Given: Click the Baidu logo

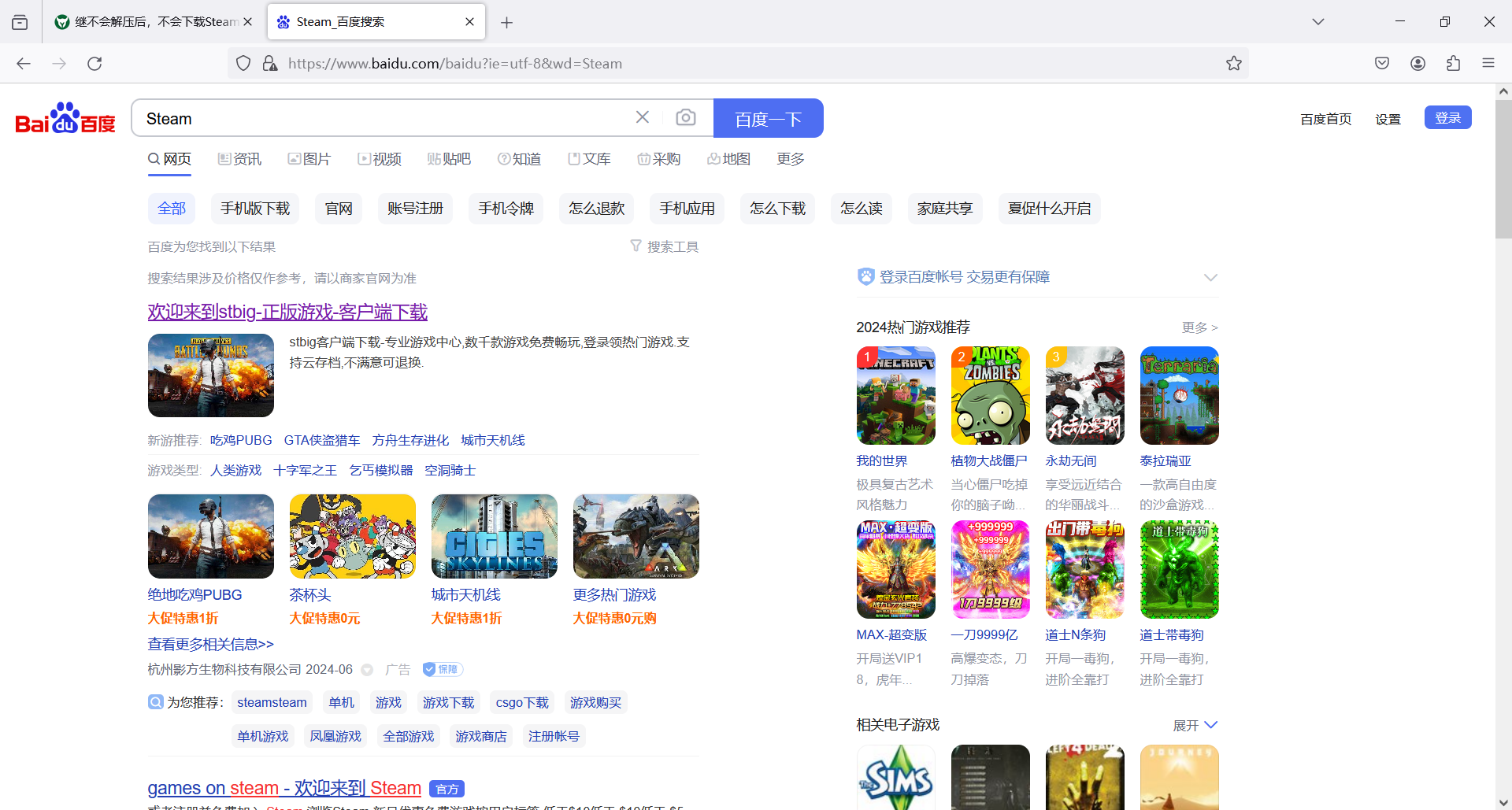Looking at the screenshot, I should [x=65, y=118].
